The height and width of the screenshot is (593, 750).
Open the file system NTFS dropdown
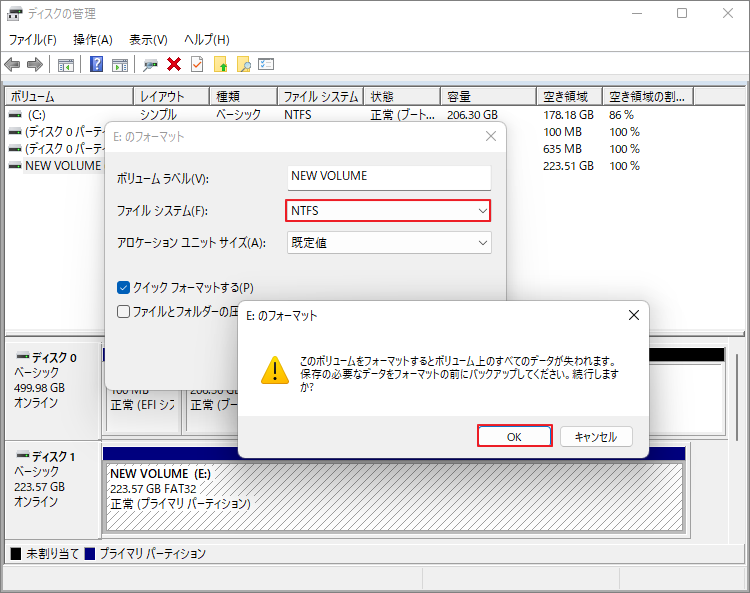point(388,210)
